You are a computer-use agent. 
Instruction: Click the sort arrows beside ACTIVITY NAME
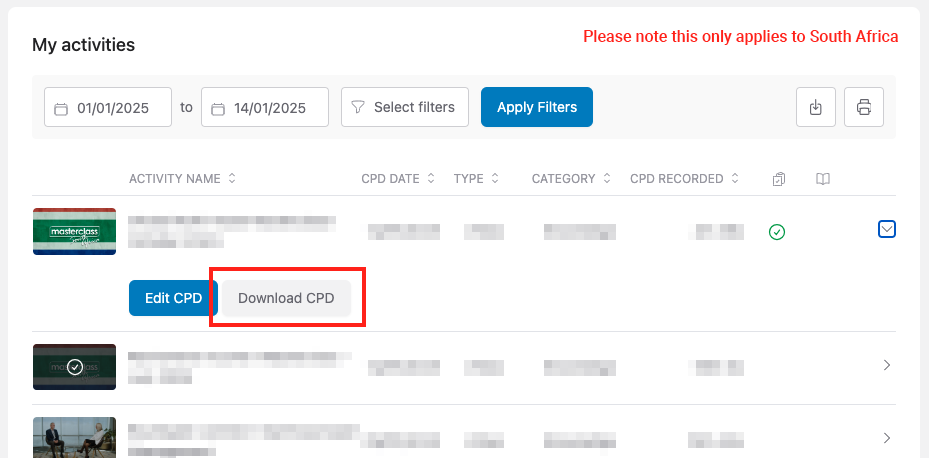[x=232, y=179]
